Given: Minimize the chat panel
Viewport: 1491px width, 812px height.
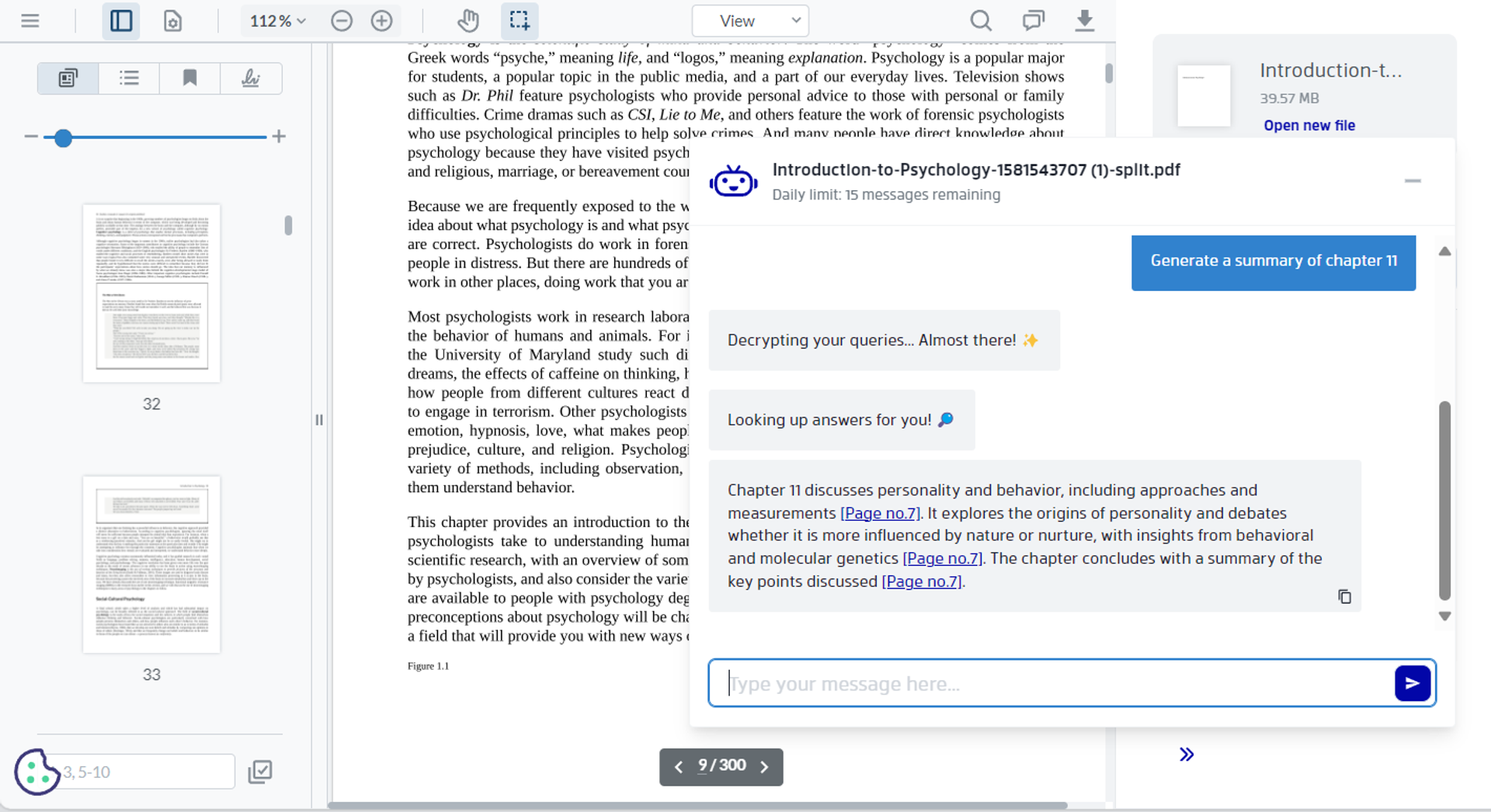Looking at the screenshot, I should (1413, 181).
